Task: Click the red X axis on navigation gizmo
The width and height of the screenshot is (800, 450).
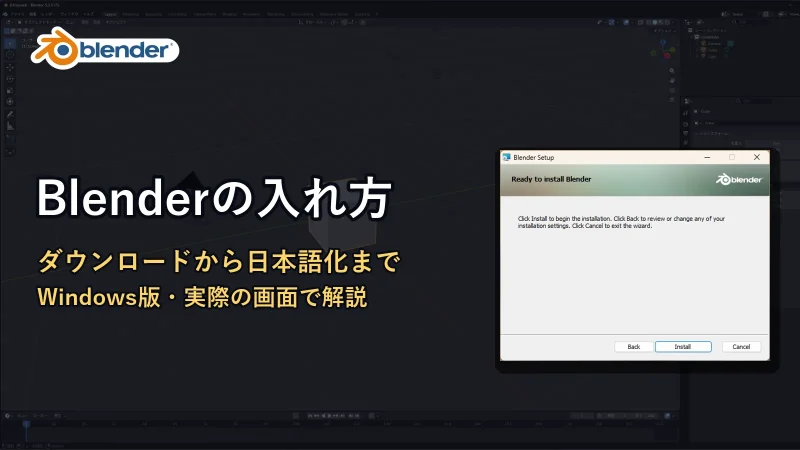Action: (x=667, y=56)
